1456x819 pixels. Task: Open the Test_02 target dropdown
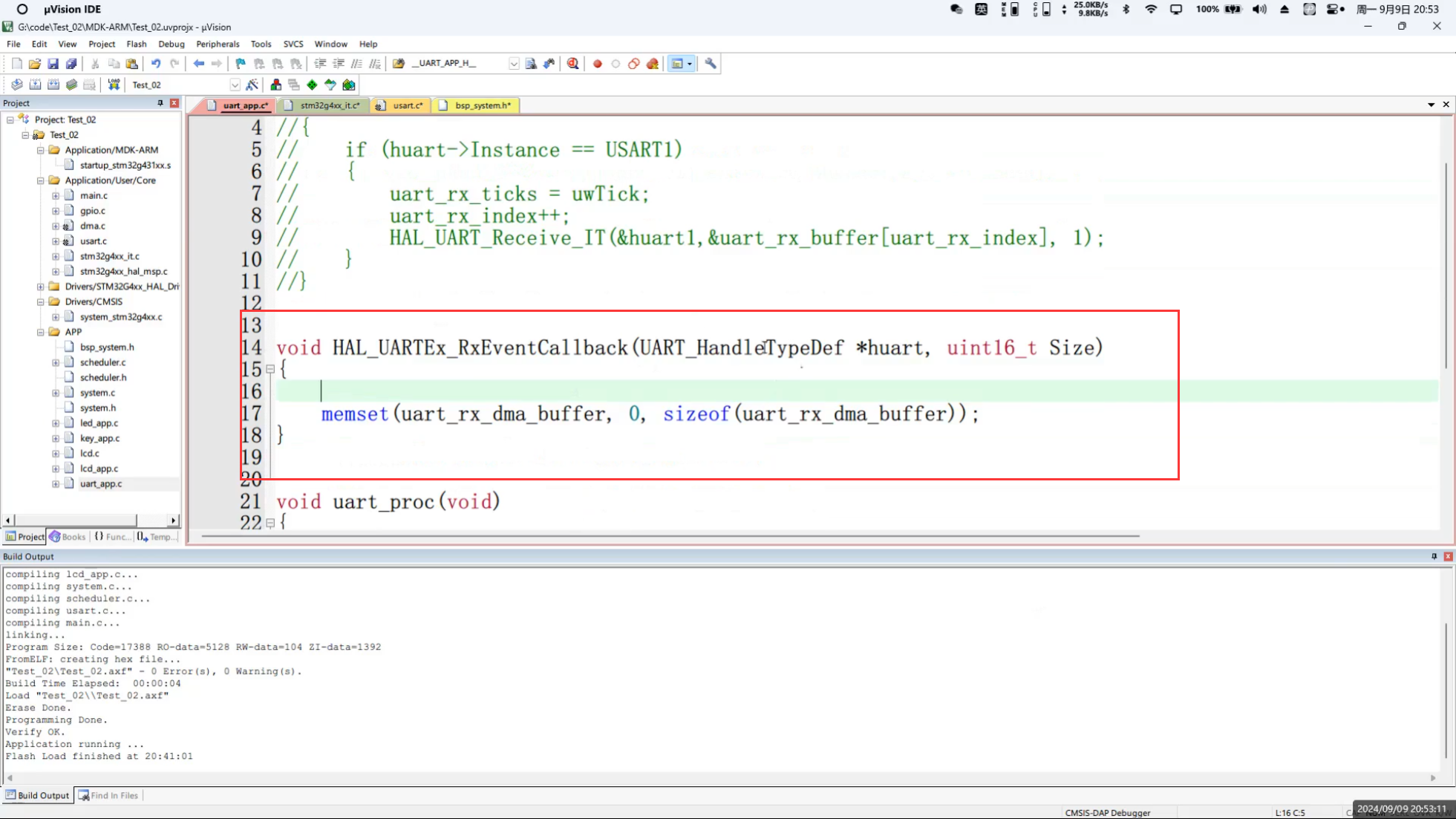pos(235,85)
